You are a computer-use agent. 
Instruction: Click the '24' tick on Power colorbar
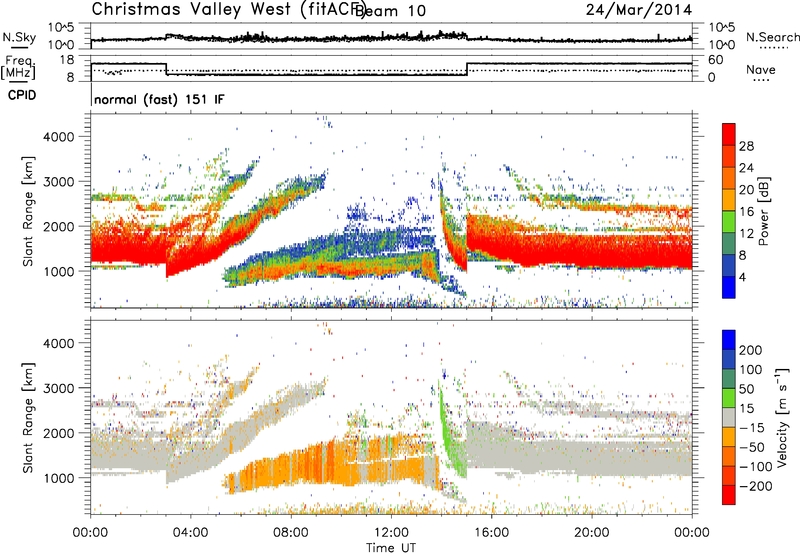(746, 168)
